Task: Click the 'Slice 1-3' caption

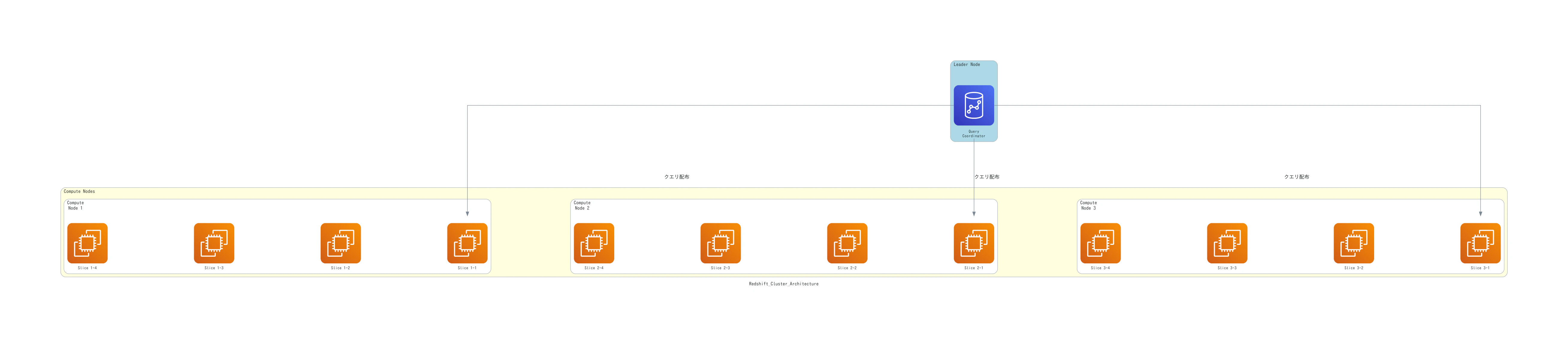Action: click(x=214, y=268)
